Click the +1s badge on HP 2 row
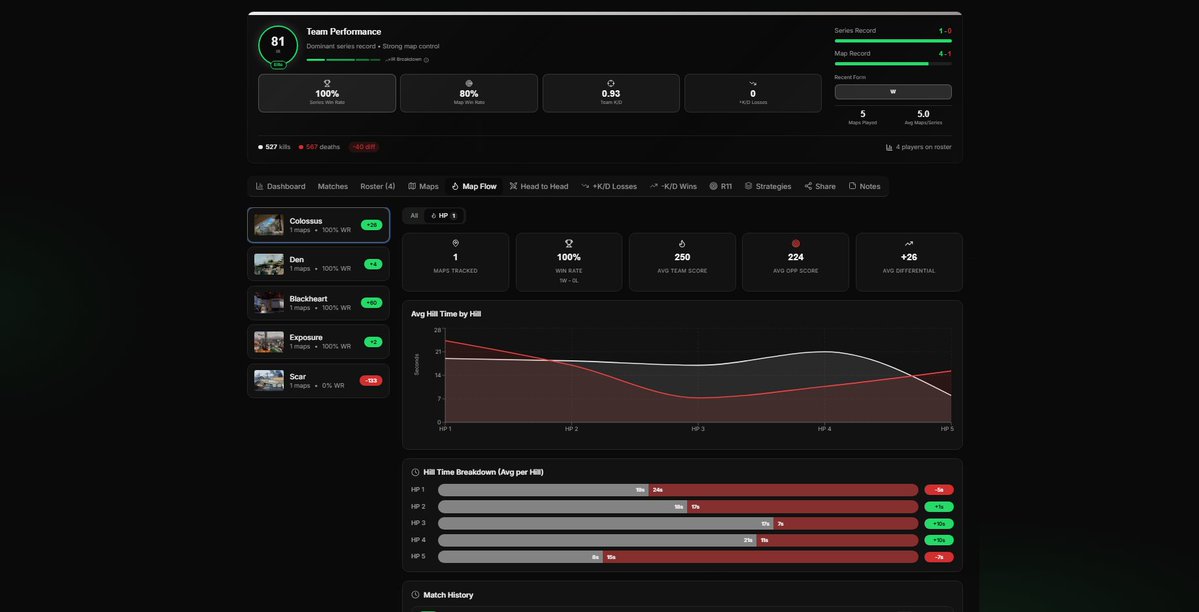This screenshot has height=612, width=1199. [939, 506]
